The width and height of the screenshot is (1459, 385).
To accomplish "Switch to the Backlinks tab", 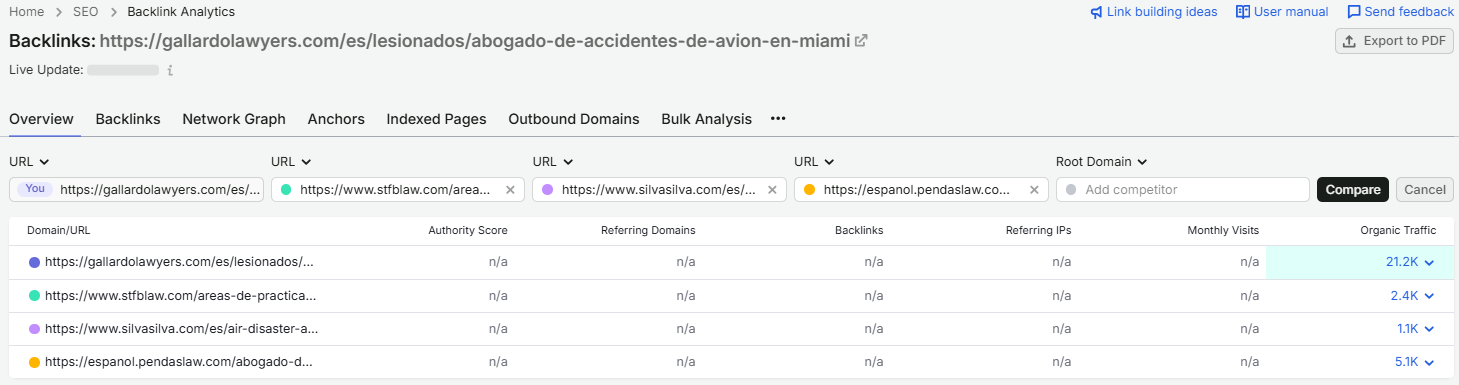I will 128,118.
